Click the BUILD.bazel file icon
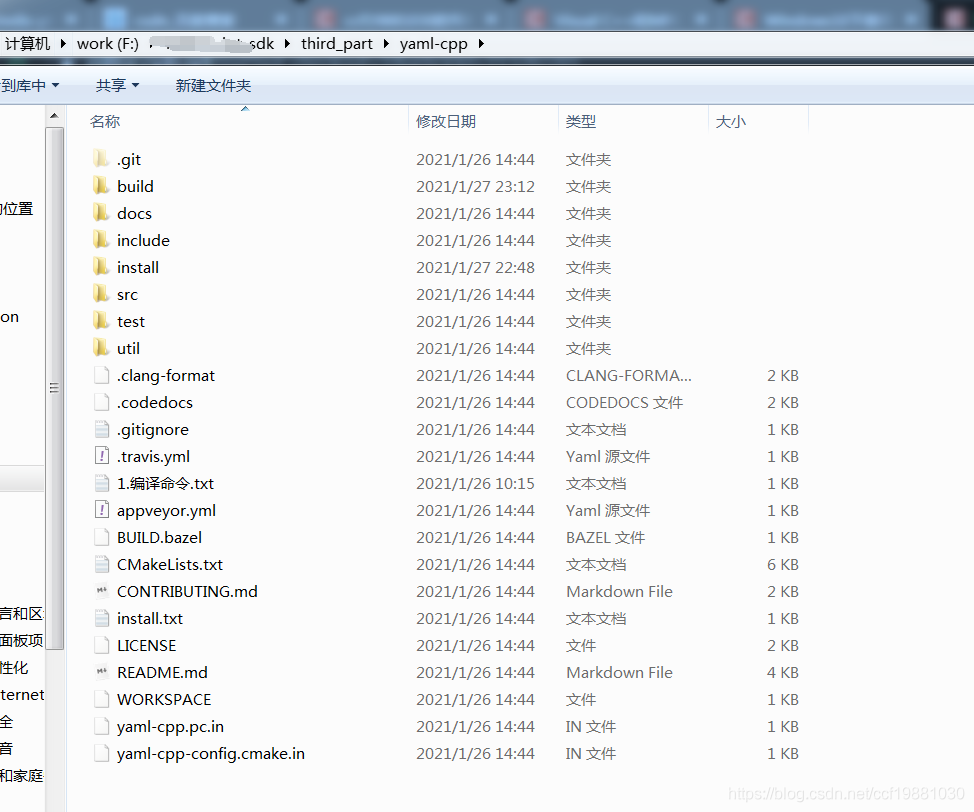 101,537
